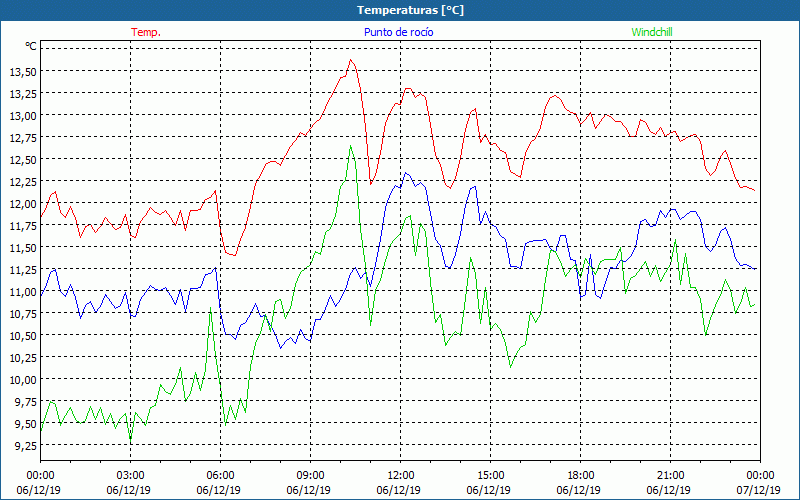
Task: Click the 12:00 time axis label
Action: [x=401, y=476]
